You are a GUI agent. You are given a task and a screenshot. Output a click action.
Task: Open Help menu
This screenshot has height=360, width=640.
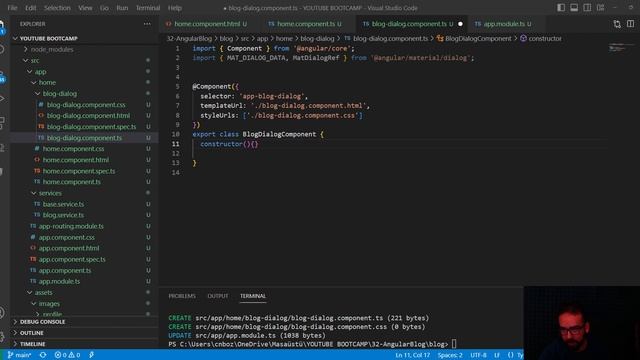[175, 8]
